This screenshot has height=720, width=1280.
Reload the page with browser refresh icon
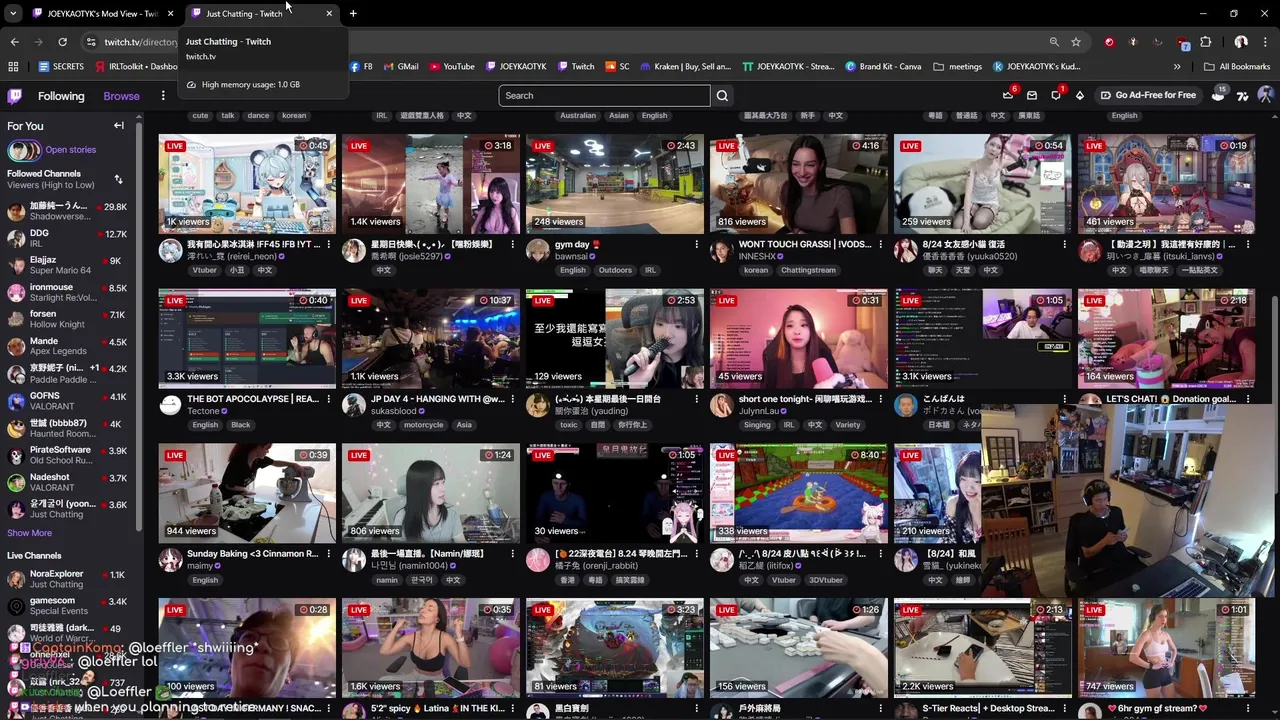tap(62, 42)
